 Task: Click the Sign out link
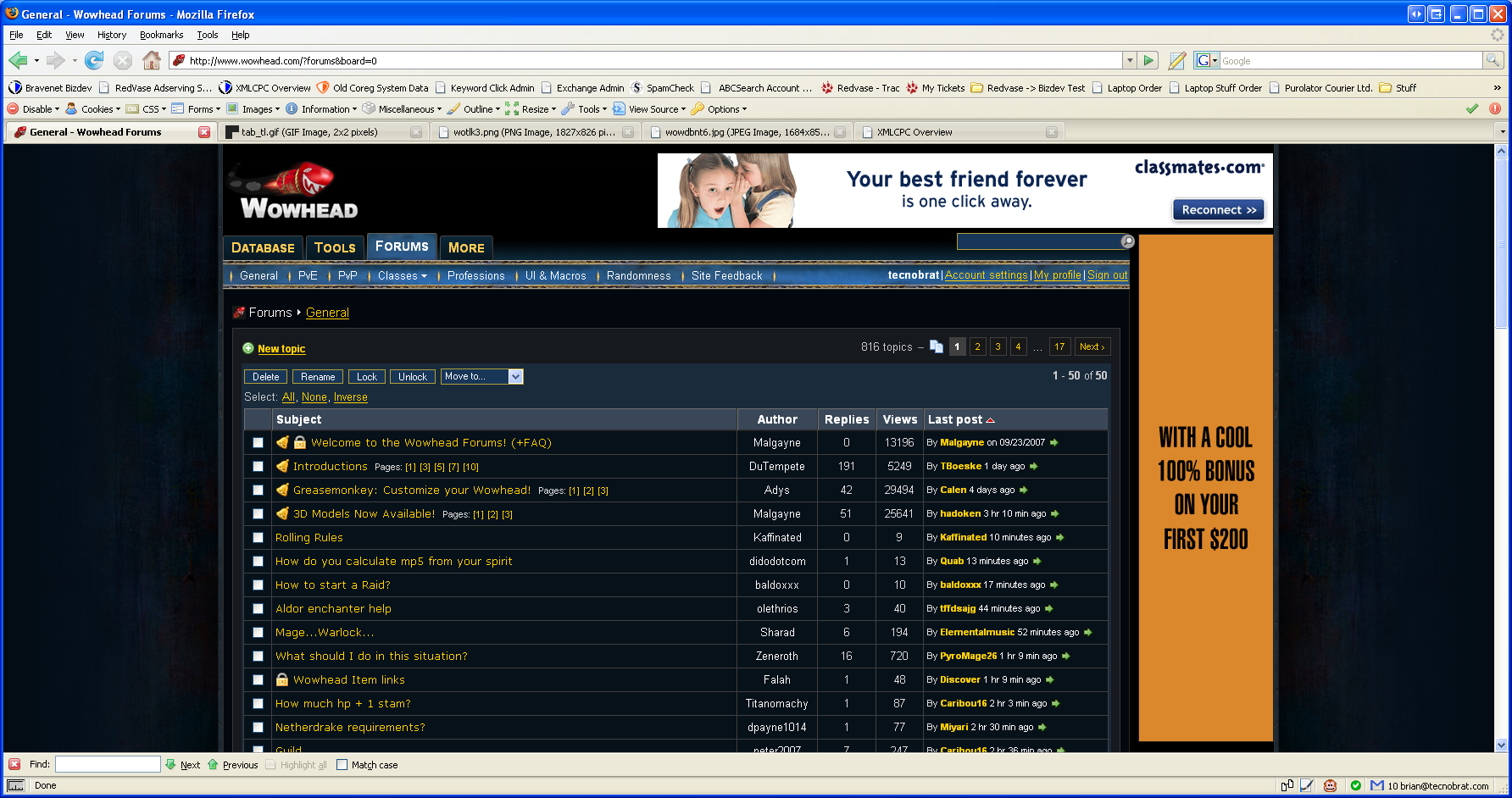(1108, 275)
